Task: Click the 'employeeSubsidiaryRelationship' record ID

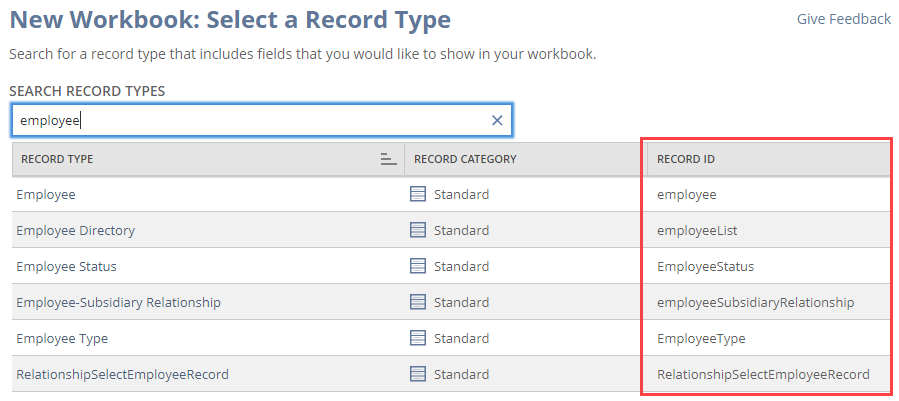Action: click(x=756, y=302)
